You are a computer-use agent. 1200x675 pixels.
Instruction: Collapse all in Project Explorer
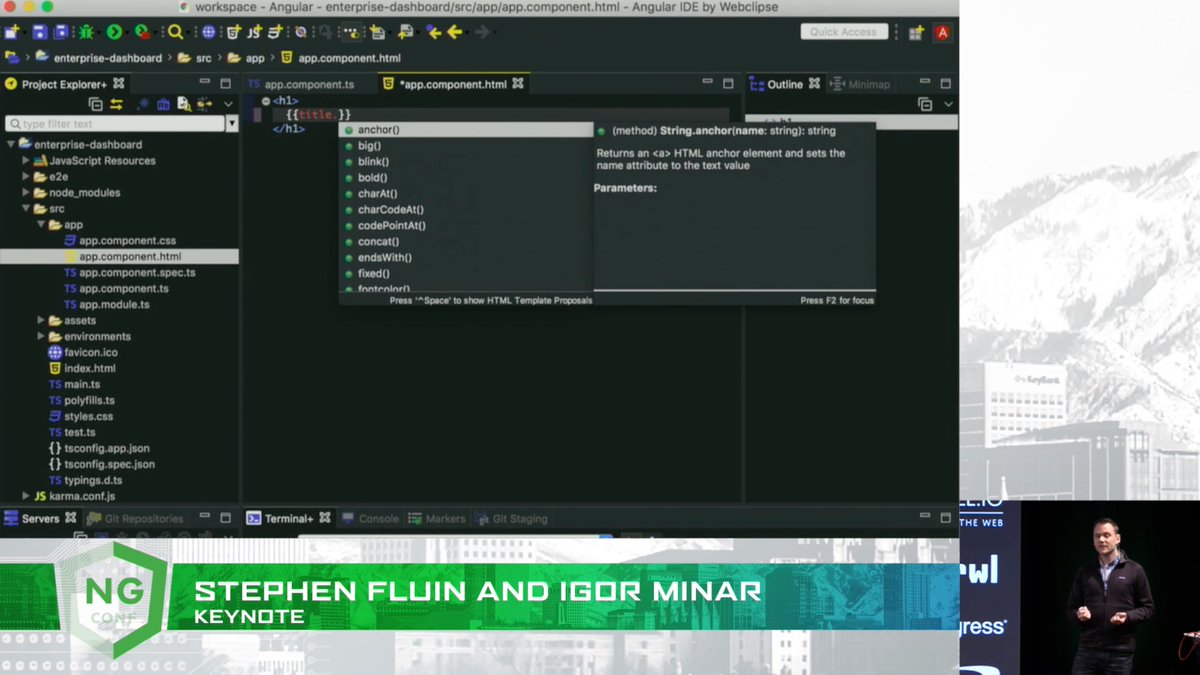click(96, 104)
